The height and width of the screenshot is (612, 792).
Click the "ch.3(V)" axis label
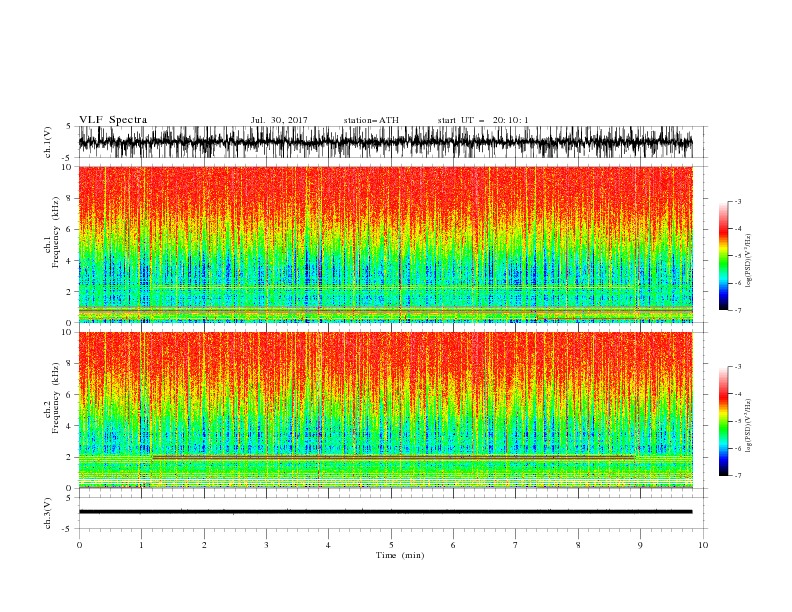click(48, 513)
